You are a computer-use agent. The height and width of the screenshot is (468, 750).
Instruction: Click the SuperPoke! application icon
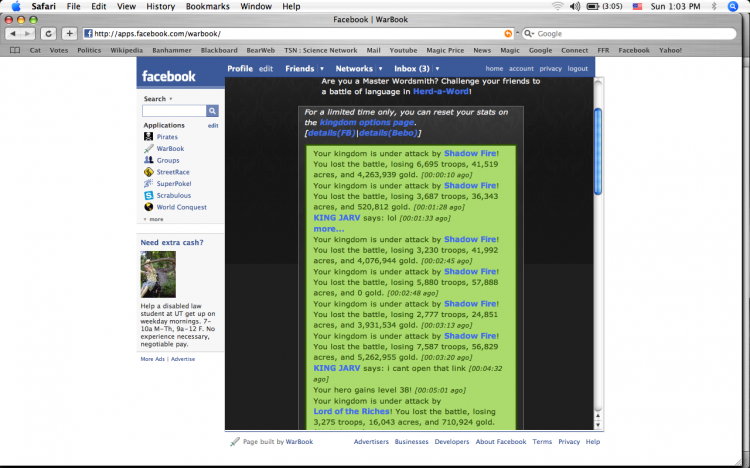point(149,184)
